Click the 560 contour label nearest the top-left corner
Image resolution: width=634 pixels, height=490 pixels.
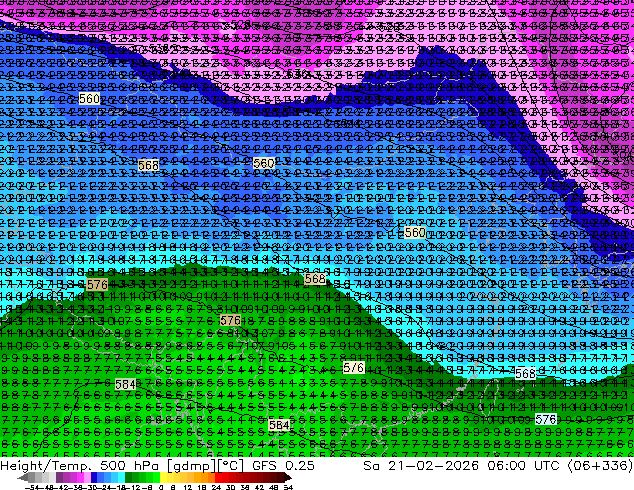click(x=89, y=99)
